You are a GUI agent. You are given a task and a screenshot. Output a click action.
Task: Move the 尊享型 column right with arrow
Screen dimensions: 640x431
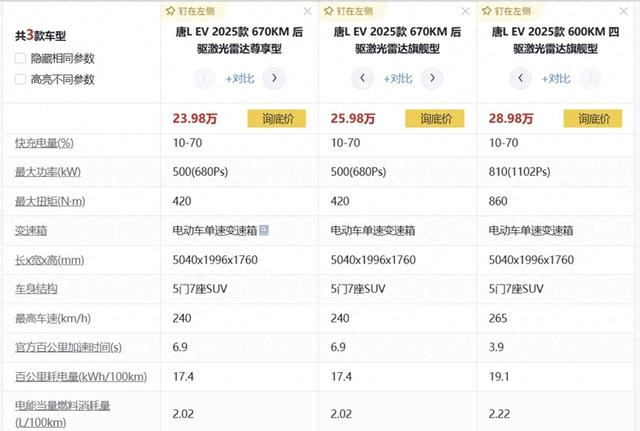274,78
